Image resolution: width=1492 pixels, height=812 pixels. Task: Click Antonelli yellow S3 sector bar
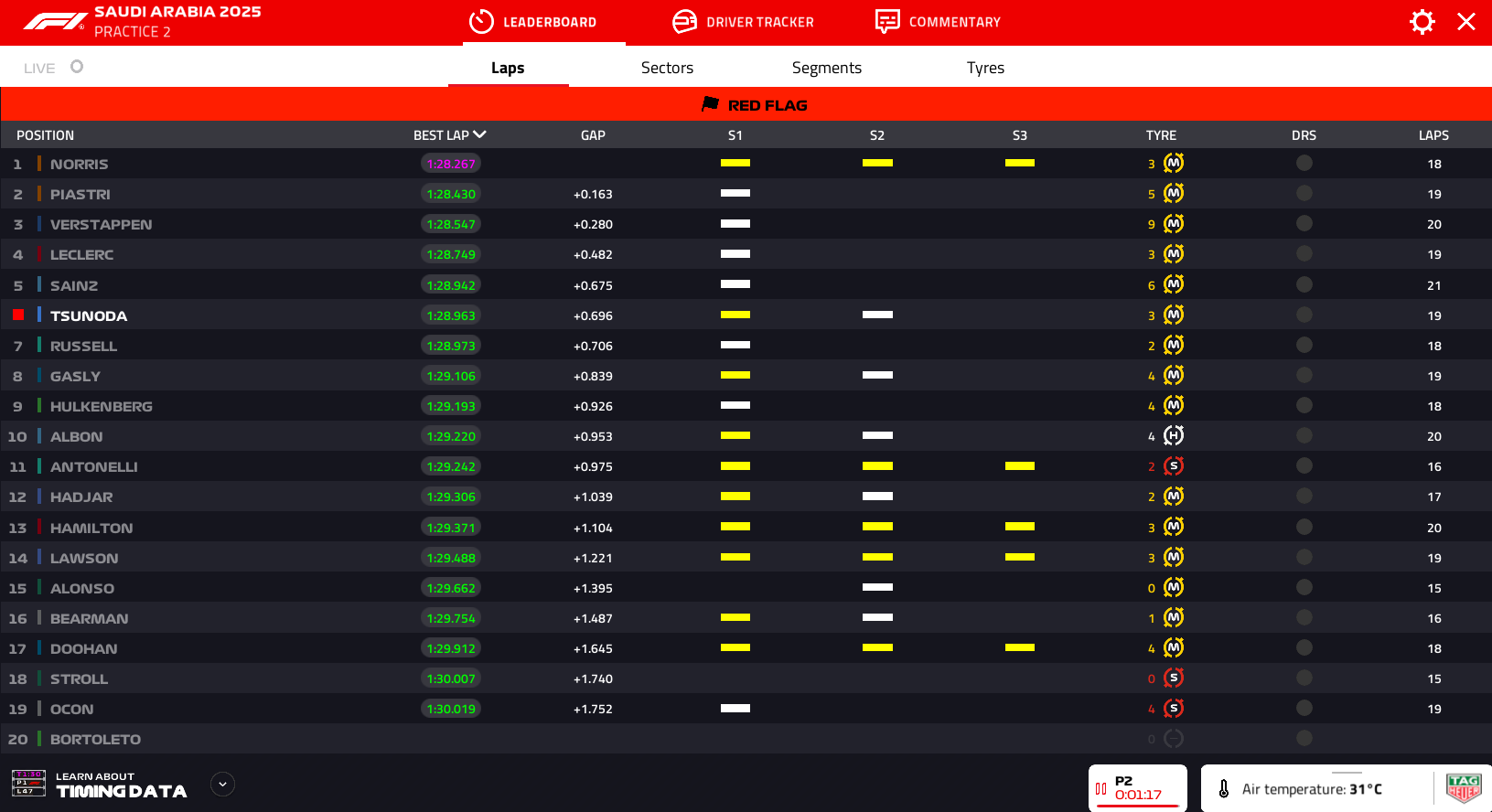tap(1020, 466)
